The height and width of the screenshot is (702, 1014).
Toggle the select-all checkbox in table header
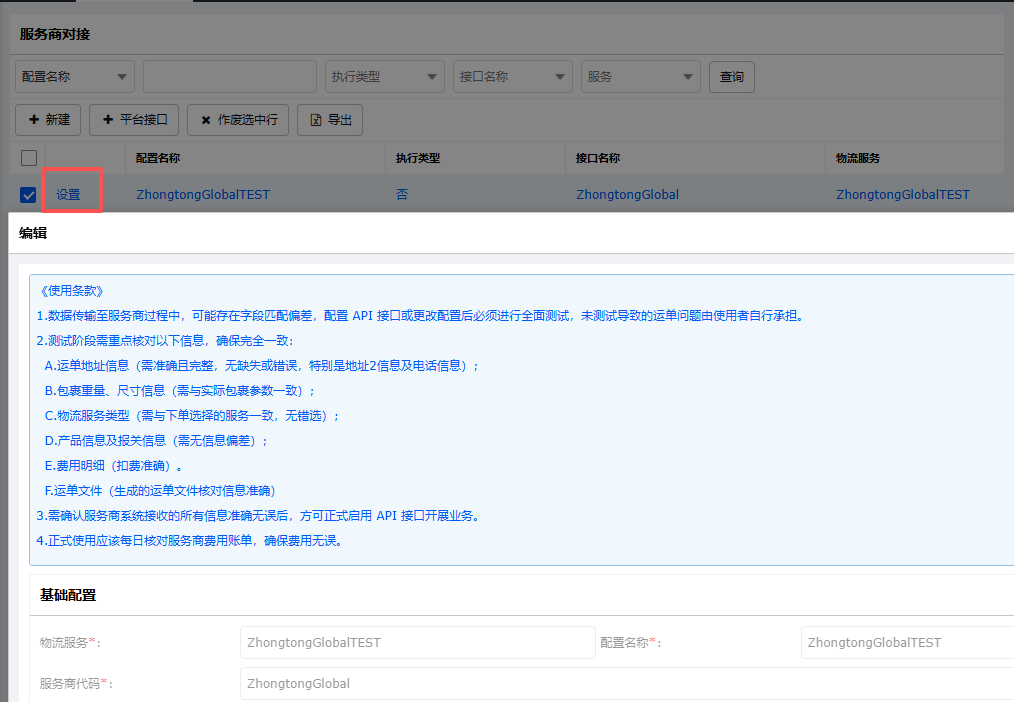coord(29,158)
